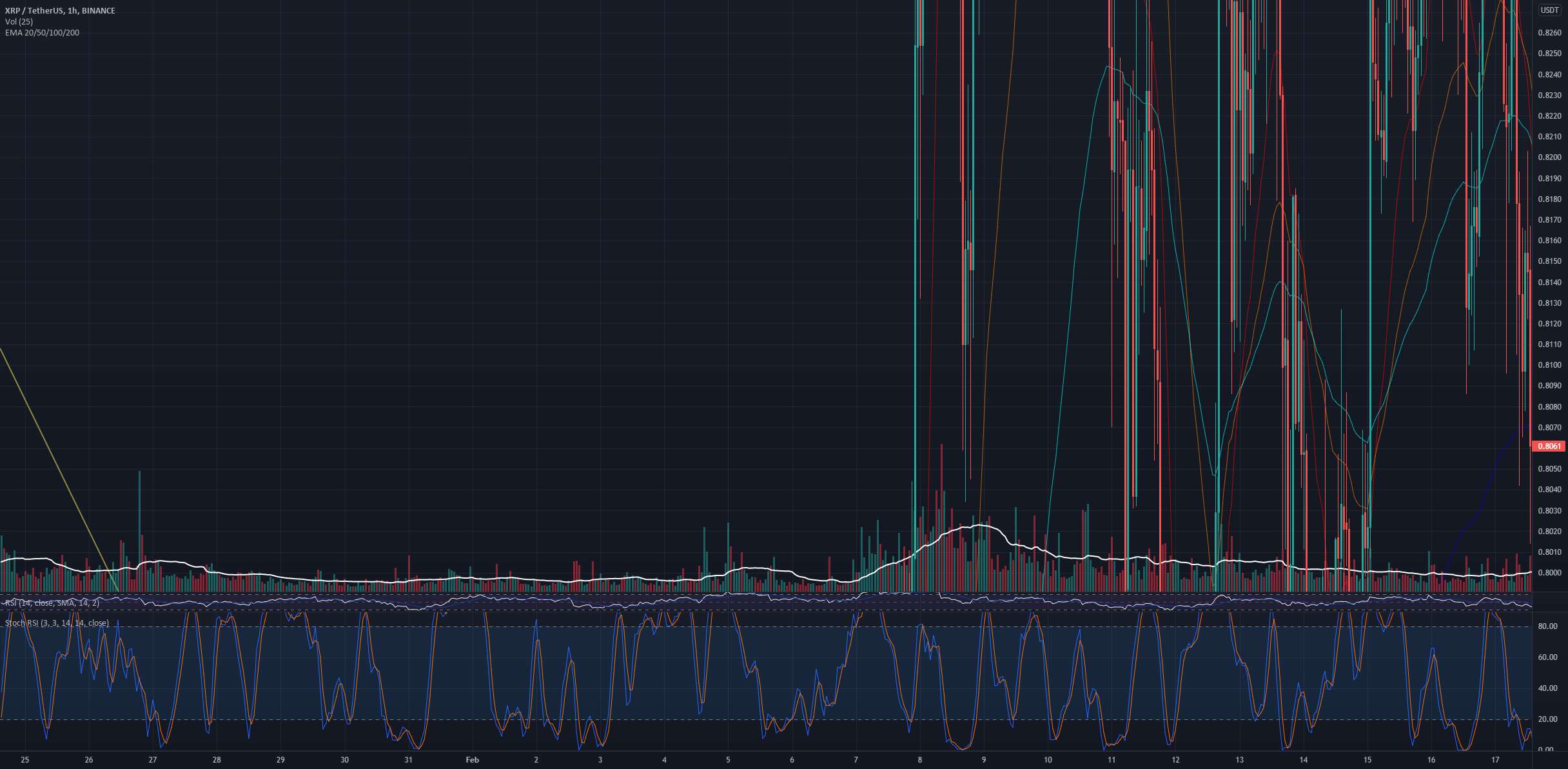Click the 80.00 Stoch RSI scale value
Viewport: 1568px width, 769px height.
pos(1547,626)
